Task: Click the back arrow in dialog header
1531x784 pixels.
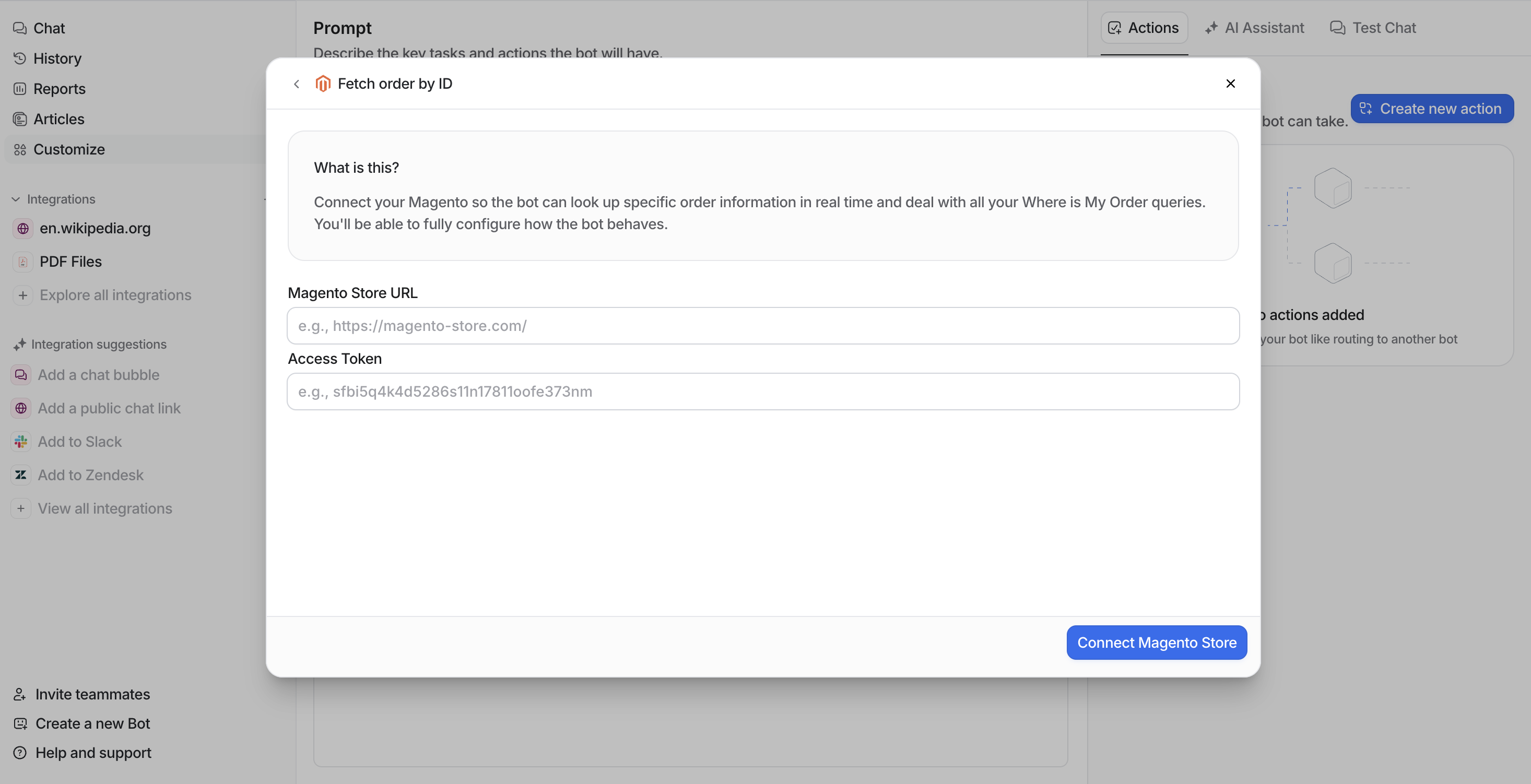Action: tap(296, 84)
